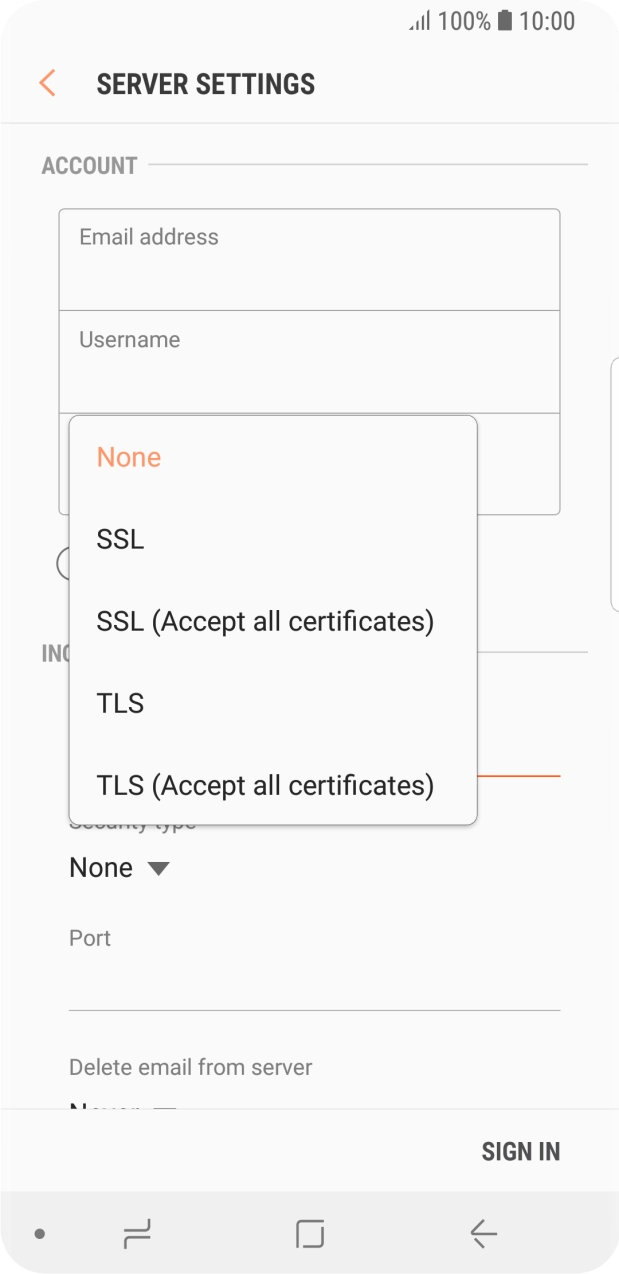The height and width of the screenshot is (1274, 619).
Task: Tap the recent apps navigation icon
Action: [x=138, y=1235]
